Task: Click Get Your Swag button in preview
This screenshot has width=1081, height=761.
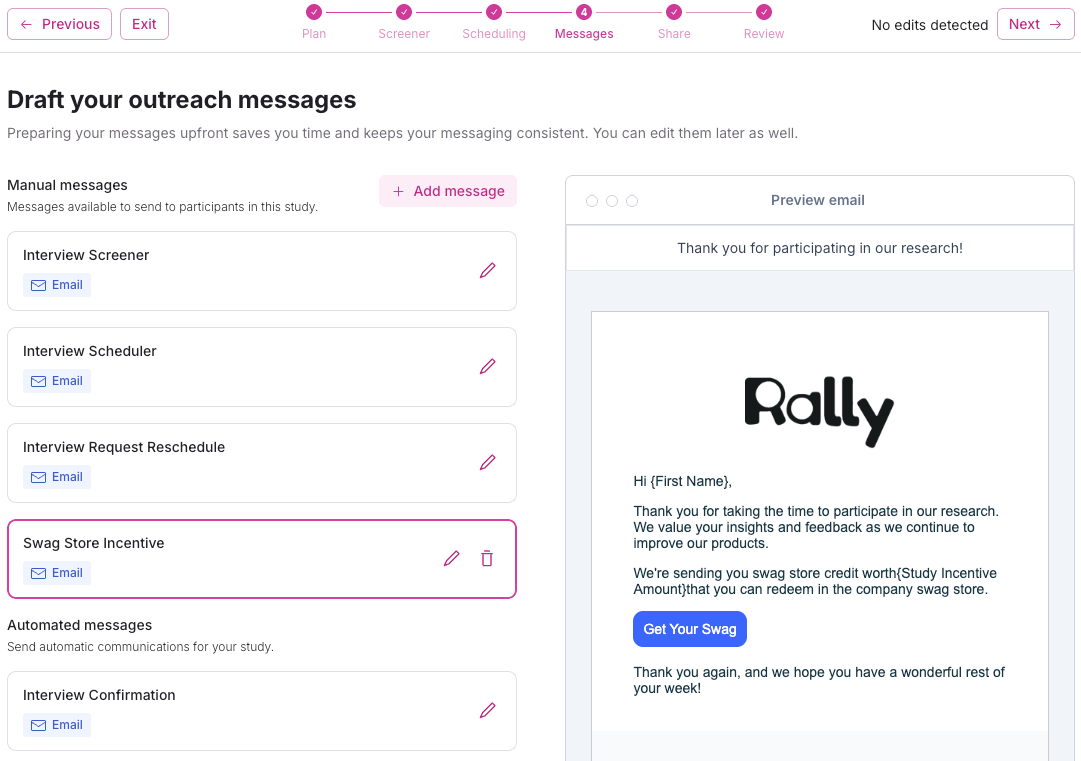Action: (690, 629)
